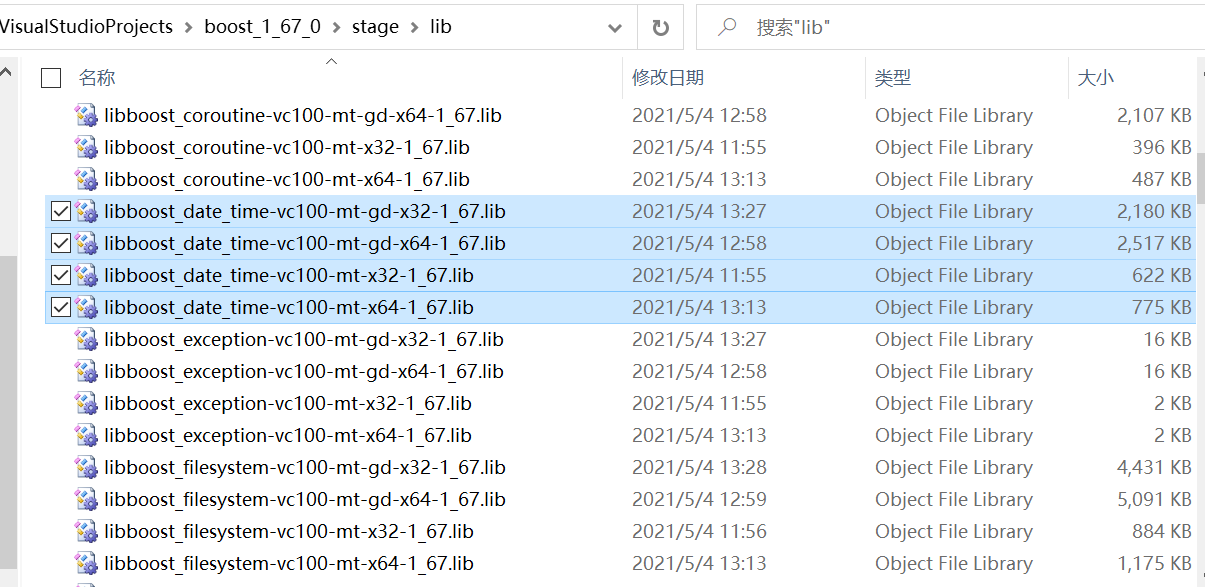The width and height of the screenshot is (1205, 587).
Task: Click the libboost_filesystem-vc100-mt-x64 file icon
Action: [x=87, y=563]
